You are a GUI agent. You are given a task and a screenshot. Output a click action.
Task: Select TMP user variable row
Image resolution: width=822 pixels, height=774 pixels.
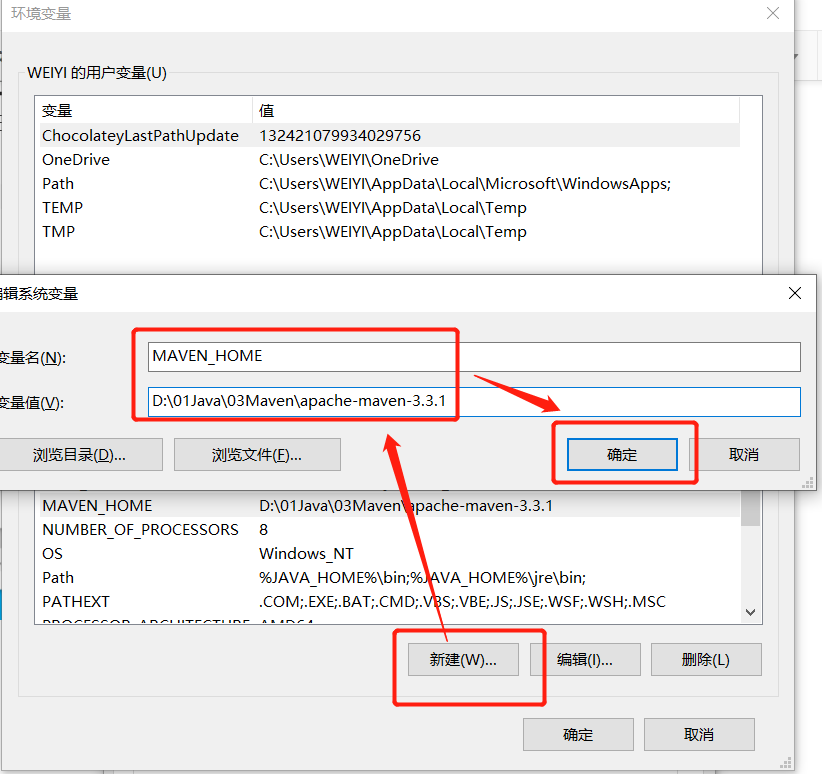(x=390, y=232)
